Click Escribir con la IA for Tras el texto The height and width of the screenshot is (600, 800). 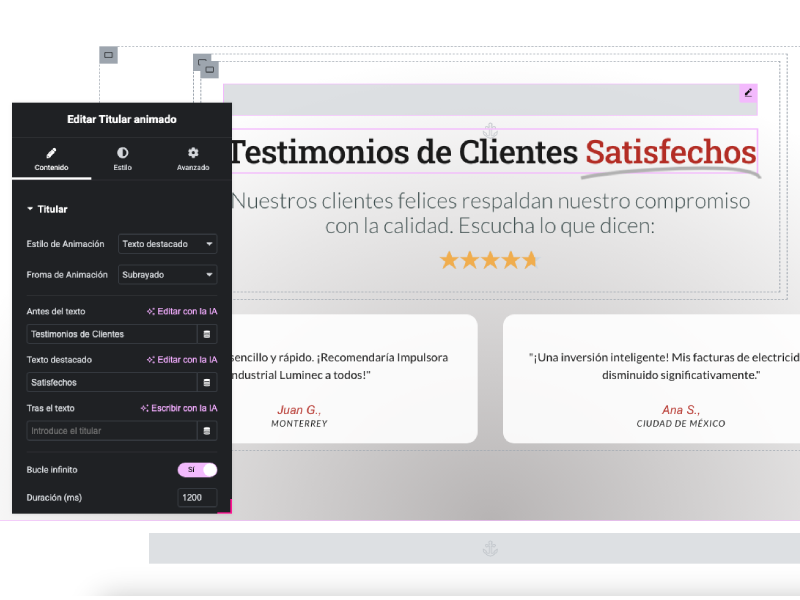coord(179,408)
